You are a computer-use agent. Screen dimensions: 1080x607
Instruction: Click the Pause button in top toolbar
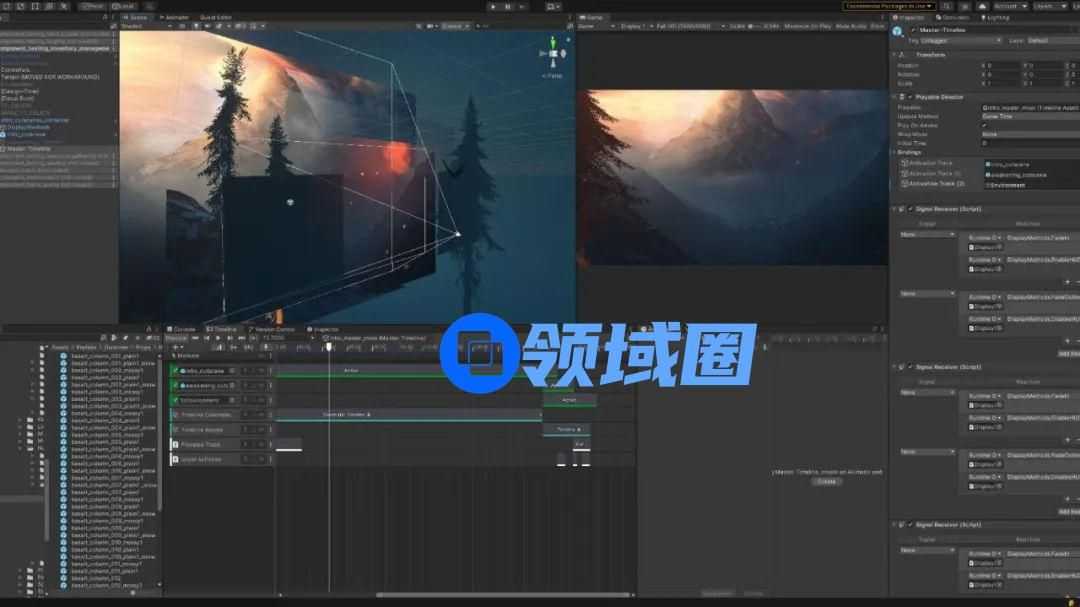coord(508,6)
